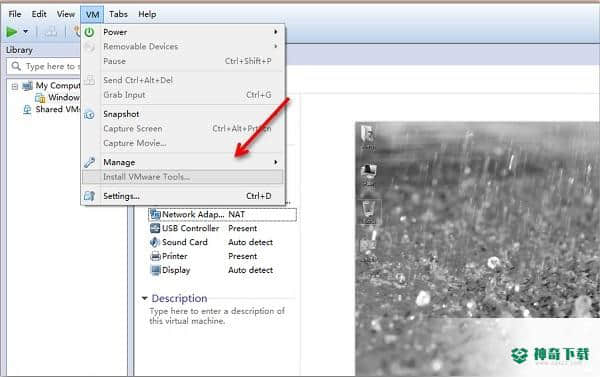Select the Network Adapter device row
This screenshot has width=600, height=377.
coord(222,215)
